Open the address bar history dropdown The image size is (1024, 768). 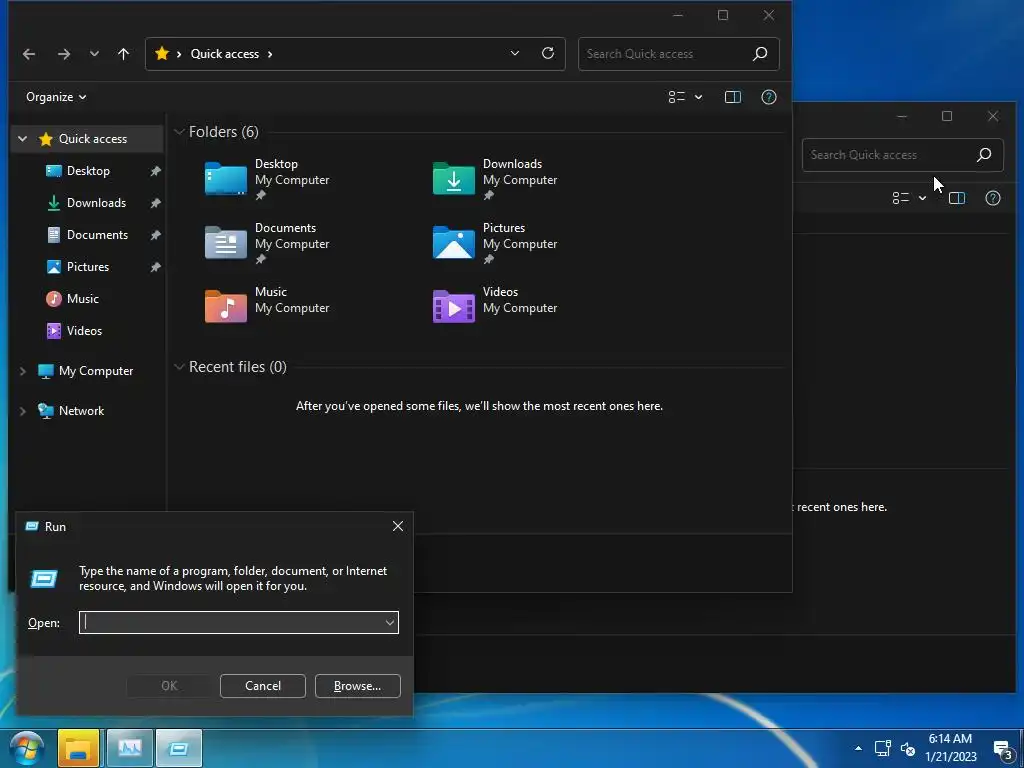pyautogui.click(x=515, y=54)
